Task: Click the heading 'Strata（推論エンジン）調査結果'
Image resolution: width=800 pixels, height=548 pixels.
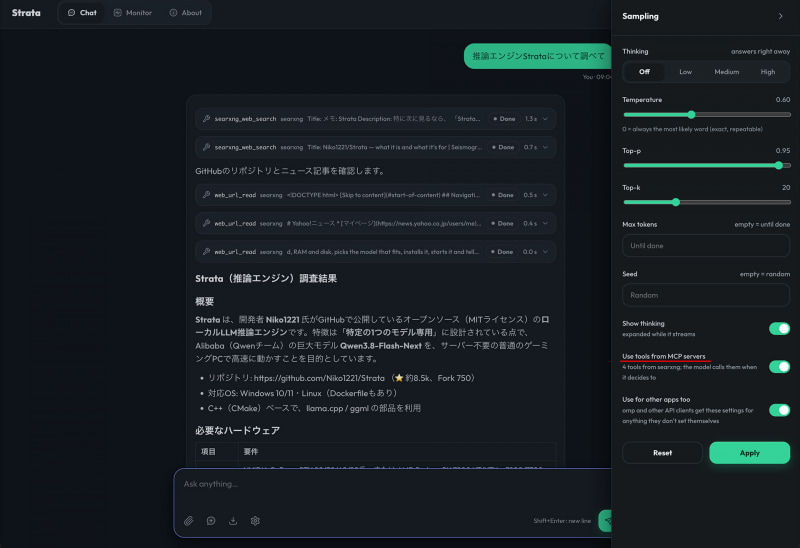Action: [x=266, y=279]
